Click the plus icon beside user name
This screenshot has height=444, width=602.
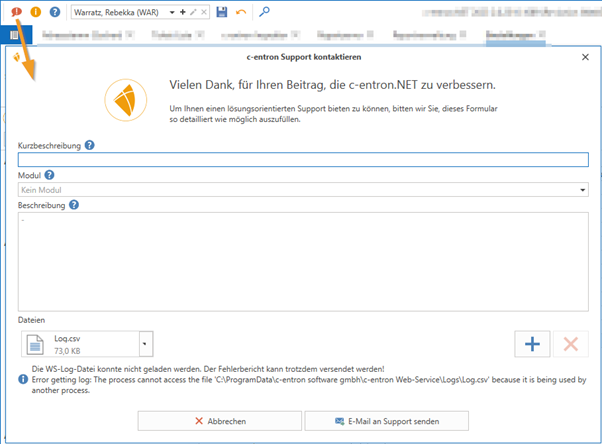click(x=182, y=12)
